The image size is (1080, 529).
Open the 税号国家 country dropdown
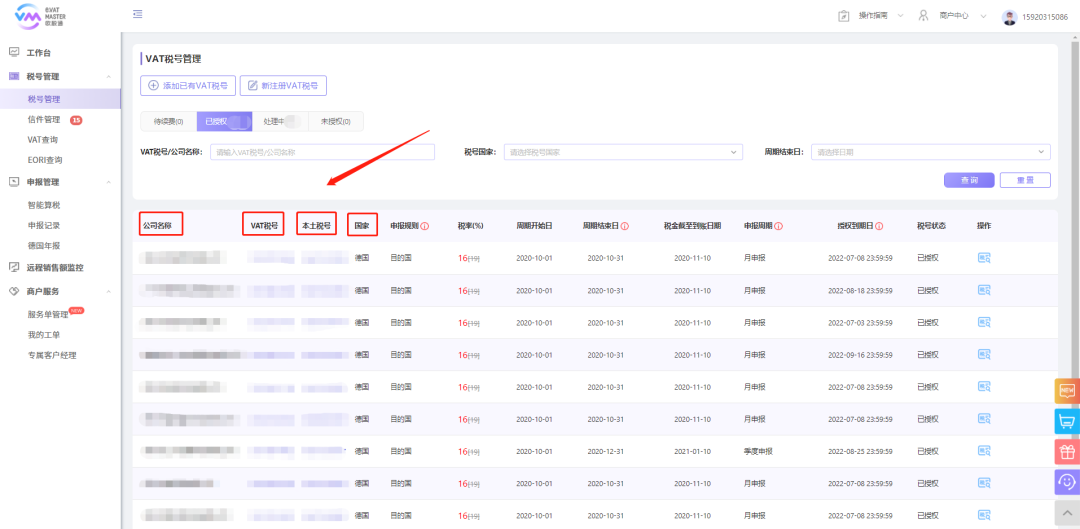pyautogui.click(x=623, y=152)
